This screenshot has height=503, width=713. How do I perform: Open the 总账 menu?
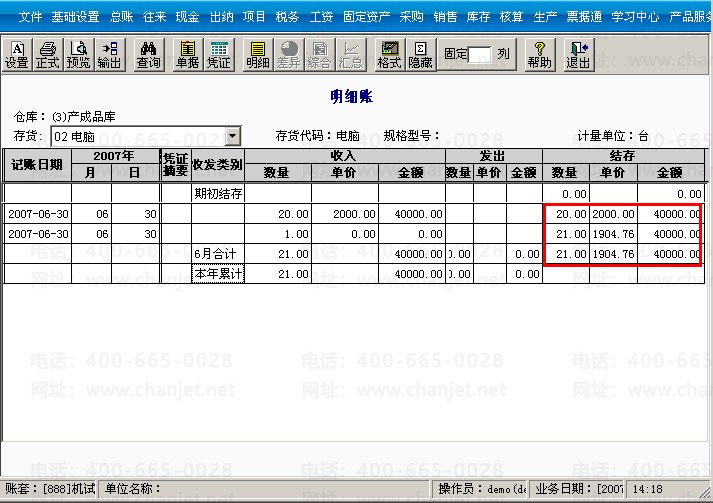[121, 17]
